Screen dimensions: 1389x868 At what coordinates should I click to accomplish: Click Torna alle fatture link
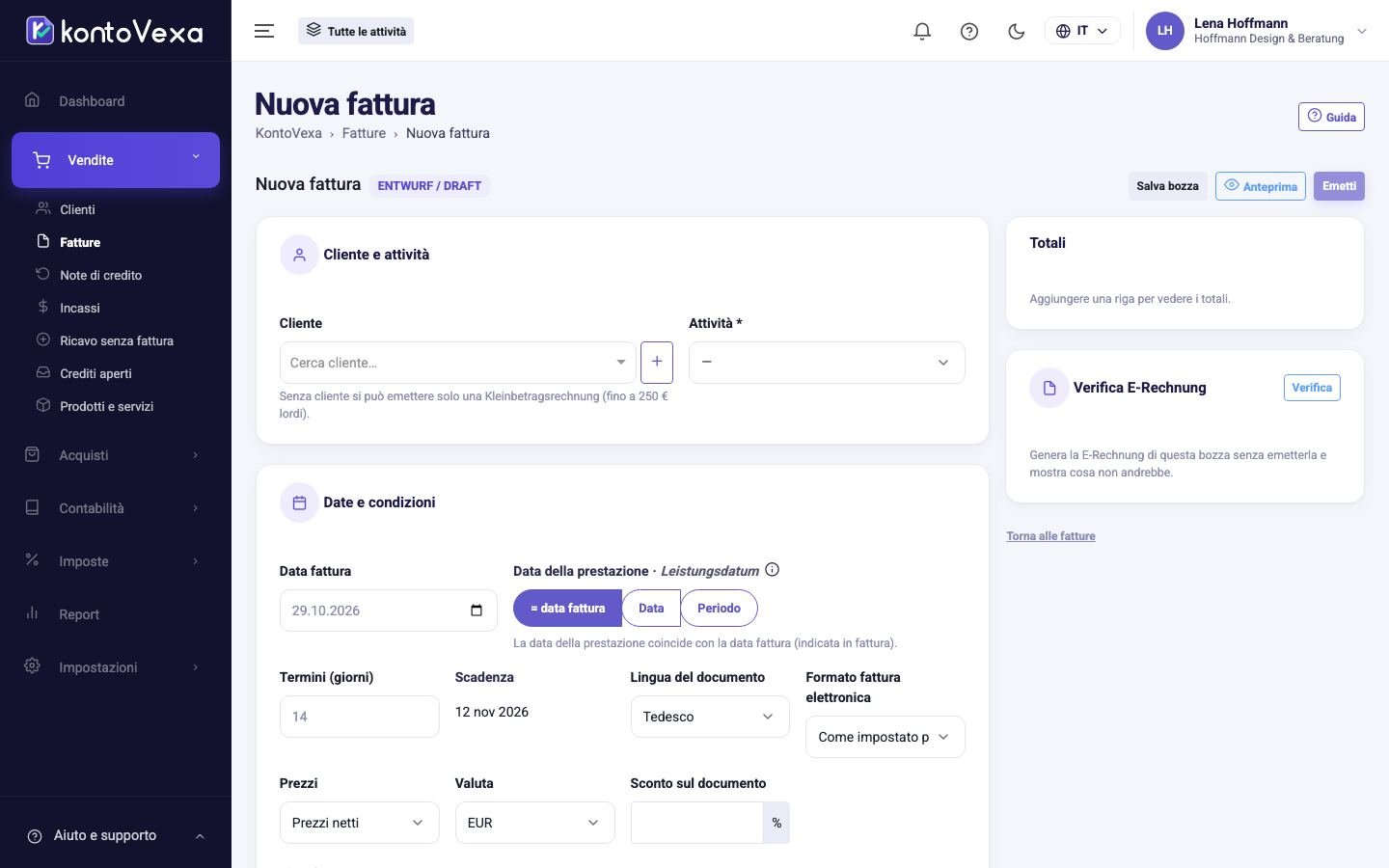click(x=1050, y=536)
